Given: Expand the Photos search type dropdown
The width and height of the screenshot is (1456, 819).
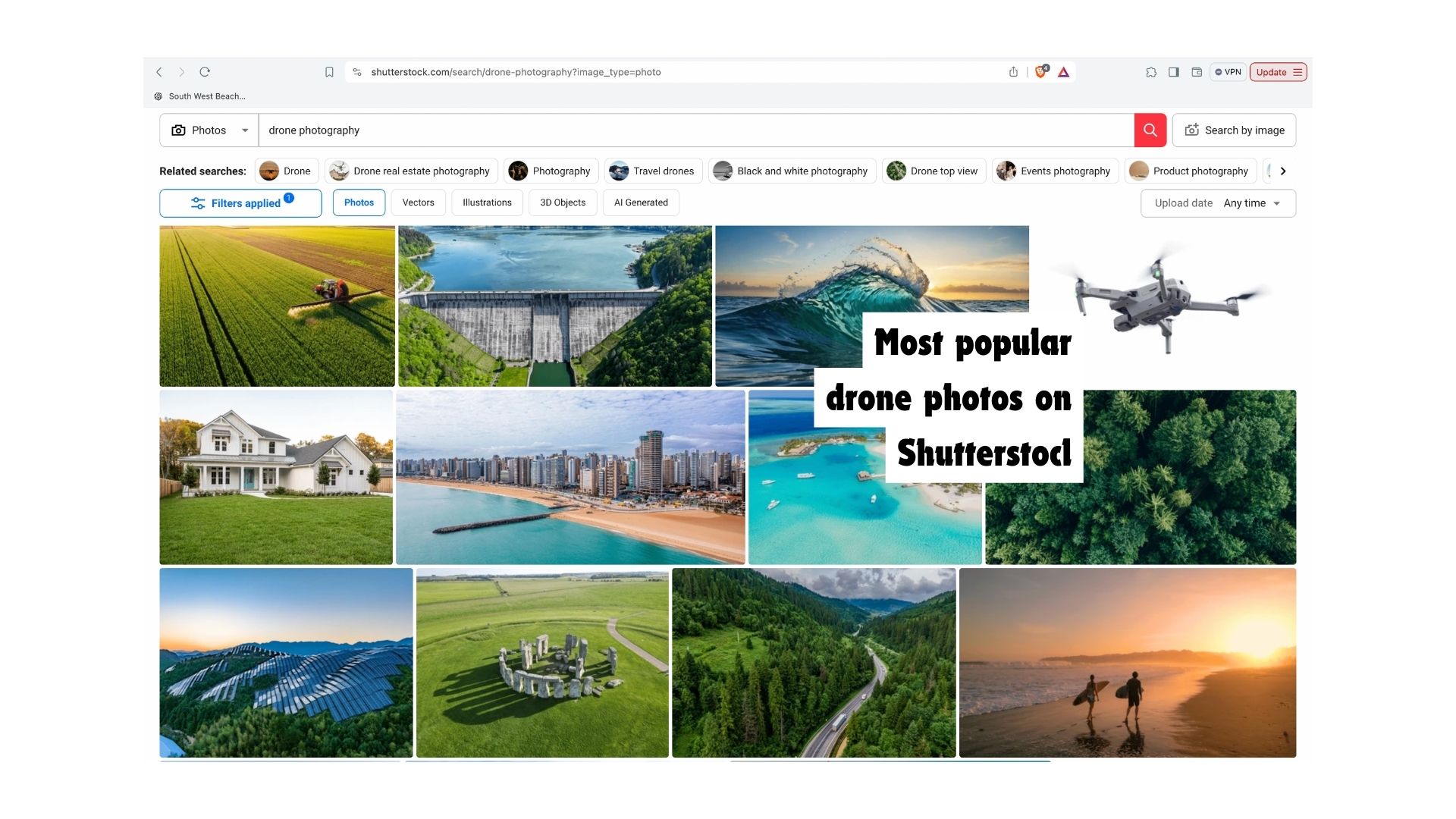Looking at the screenshot, I should point(244,130).
